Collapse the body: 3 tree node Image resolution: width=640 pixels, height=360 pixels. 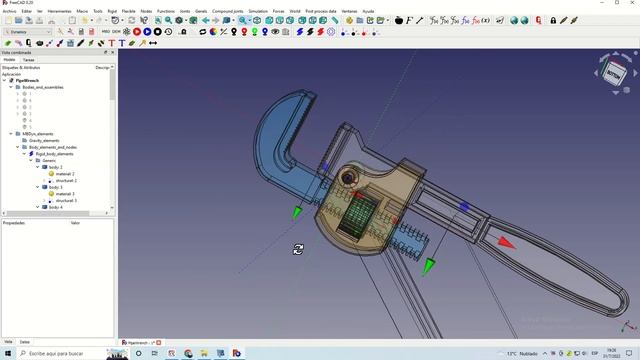(x=38, y=187)
